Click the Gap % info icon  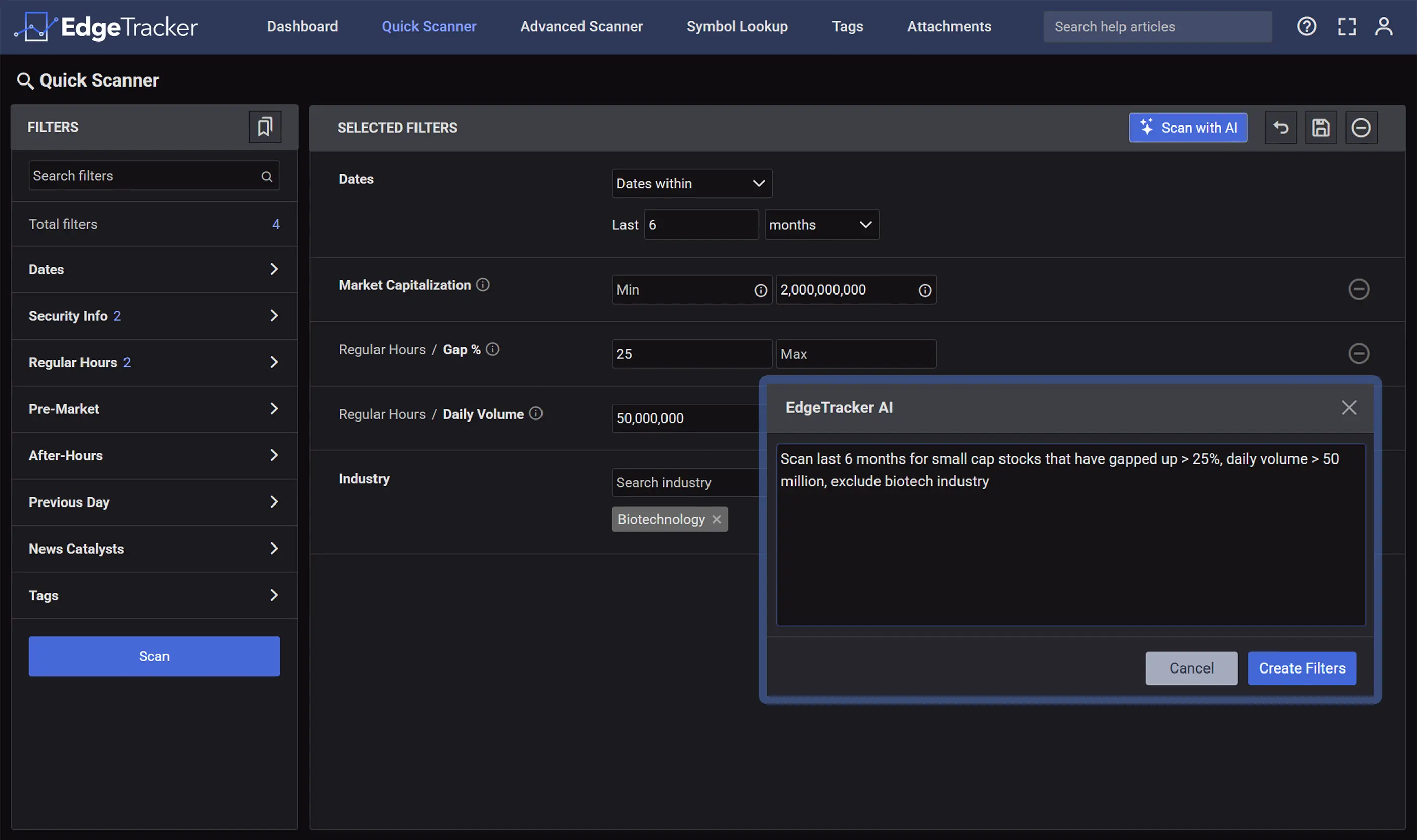(492, 349)
